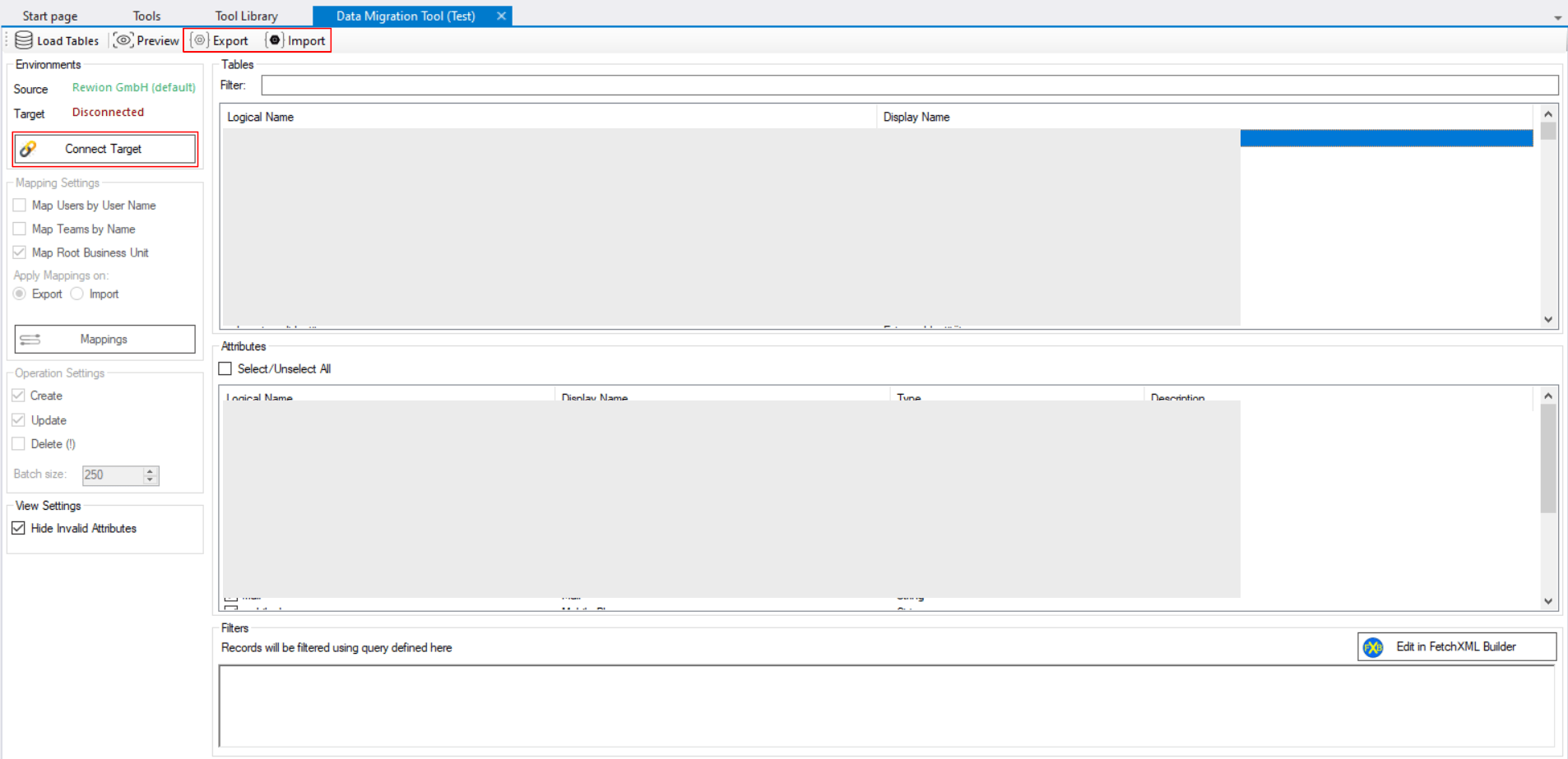This screenshot has width=1568, height=759.
Task: Select the Import mappings radio button
Action: (x=77, y=294)
